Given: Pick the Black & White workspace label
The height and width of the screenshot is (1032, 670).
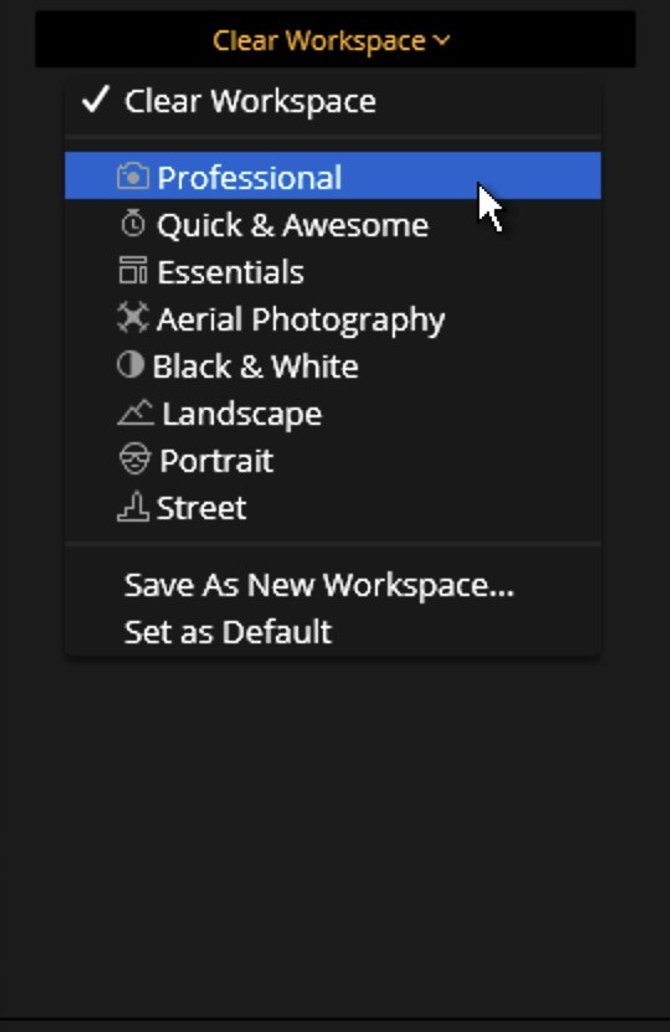Looking at the screenshot, I should click(255, 367).
